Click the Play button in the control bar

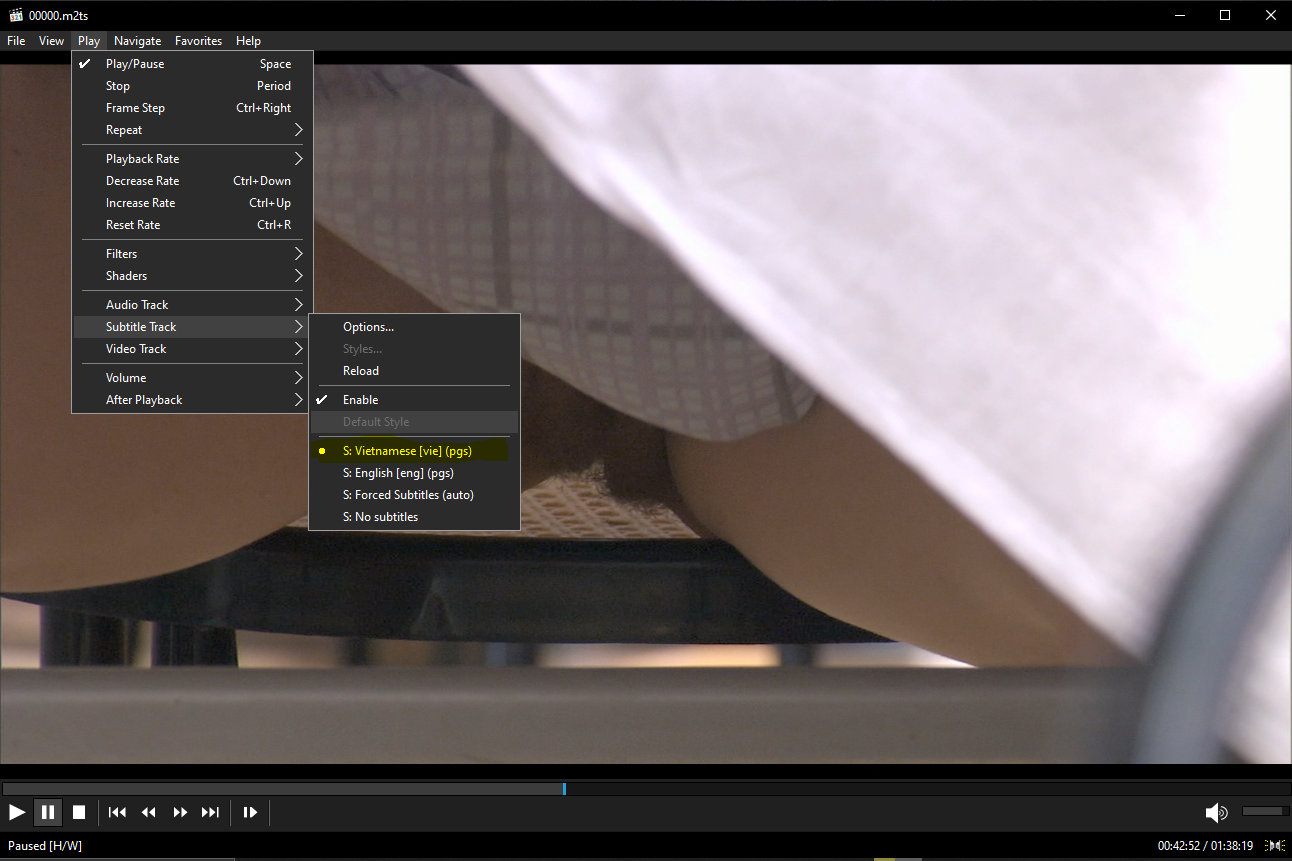17,812
